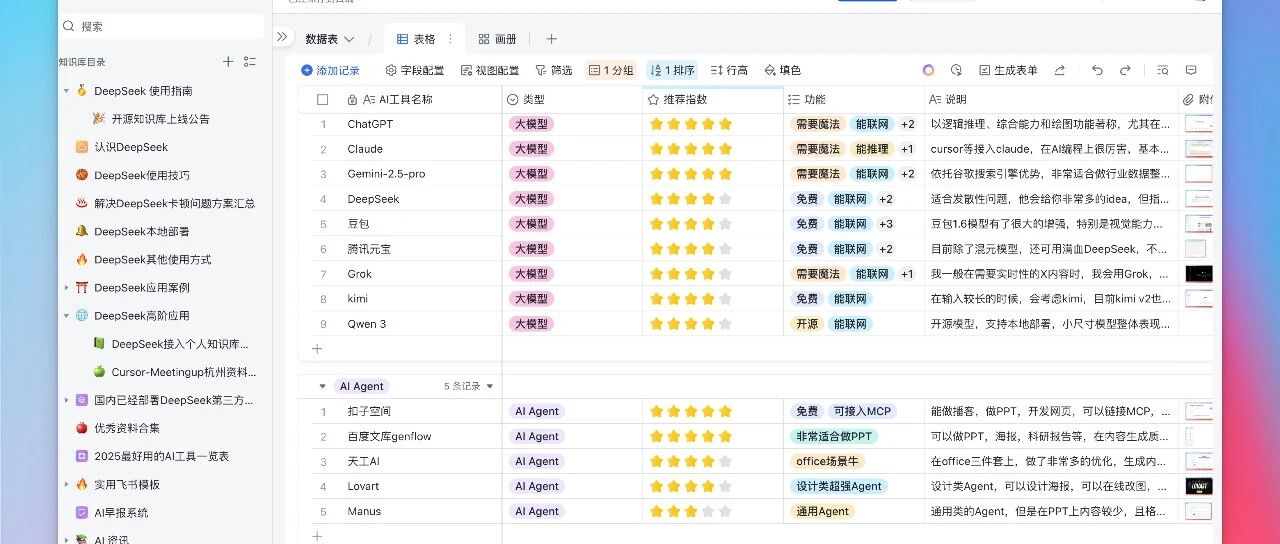1280x544 pixels.
Task: Collapse DeepSeek 使用指南 tree node
Action: (x=66, y=91)
